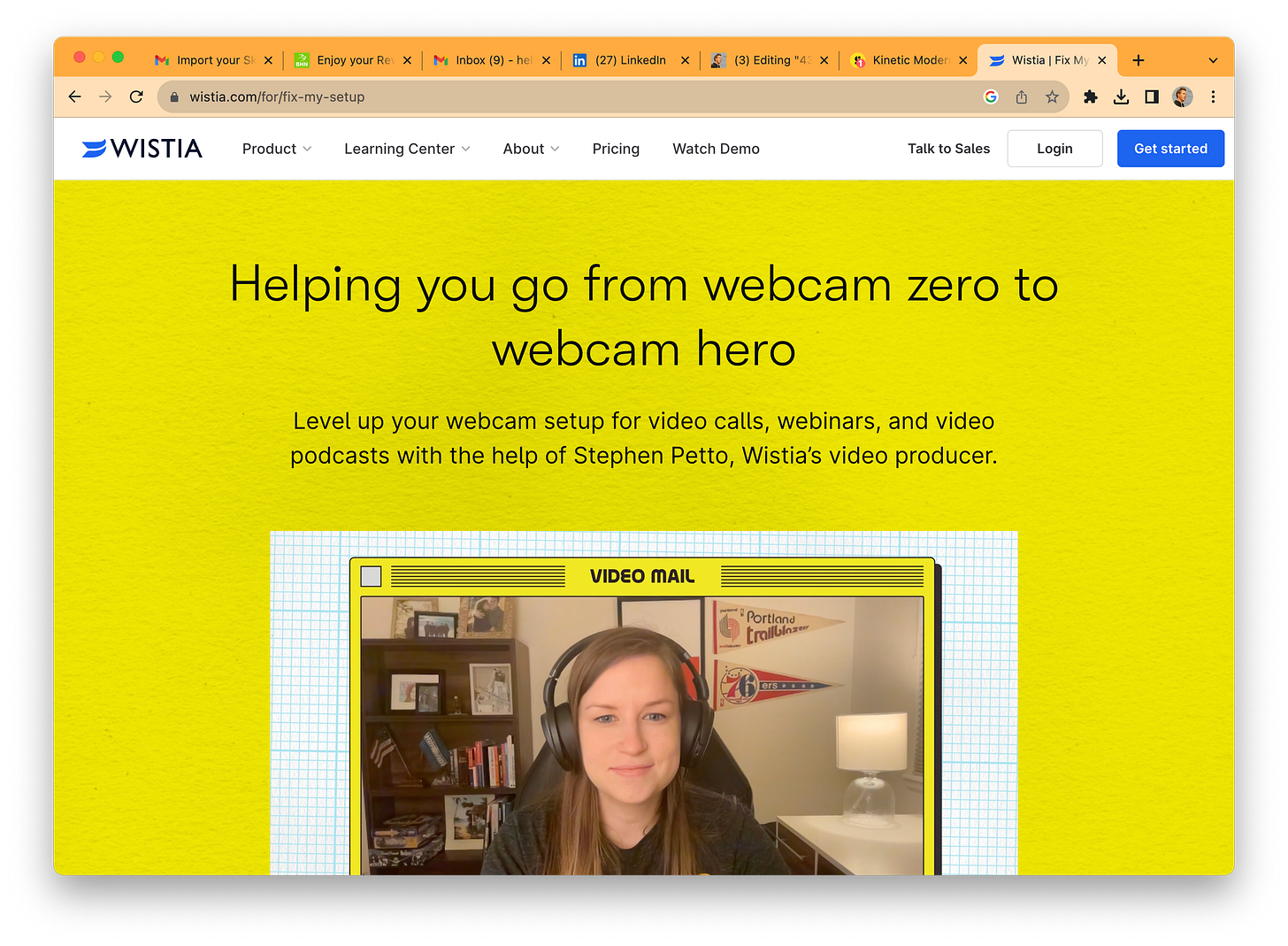Image resolution: width=1288 pixels, height=946 pixels.
Task: Expand the tab search chevron
Action: 1213,60
